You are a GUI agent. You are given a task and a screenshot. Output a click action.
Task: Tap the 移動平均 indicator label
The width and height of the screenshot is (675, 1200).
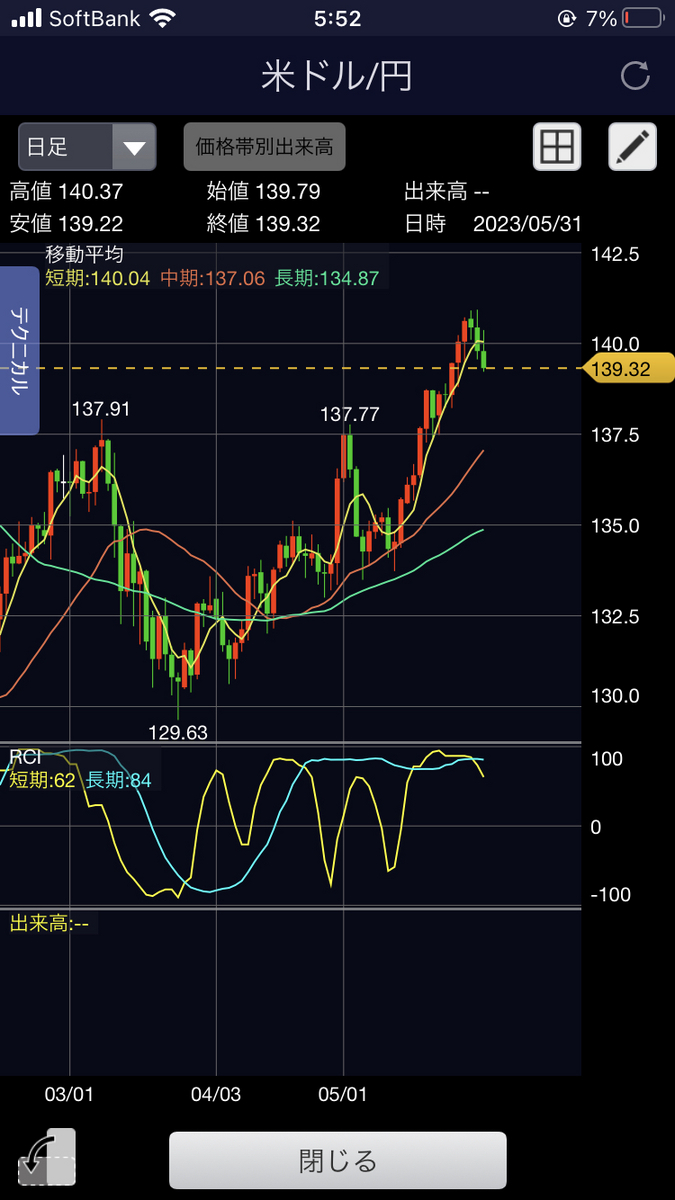coord(84,254)
